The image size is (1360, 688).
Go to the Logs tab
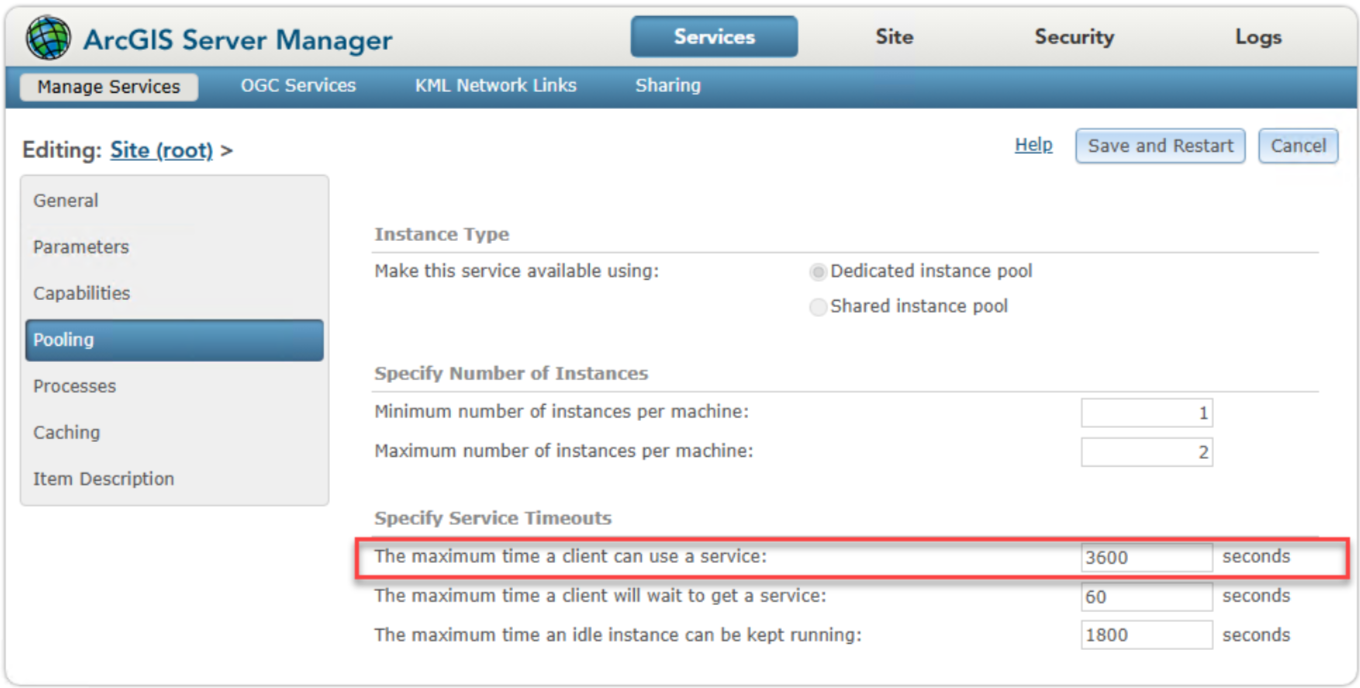[1258, 37]
